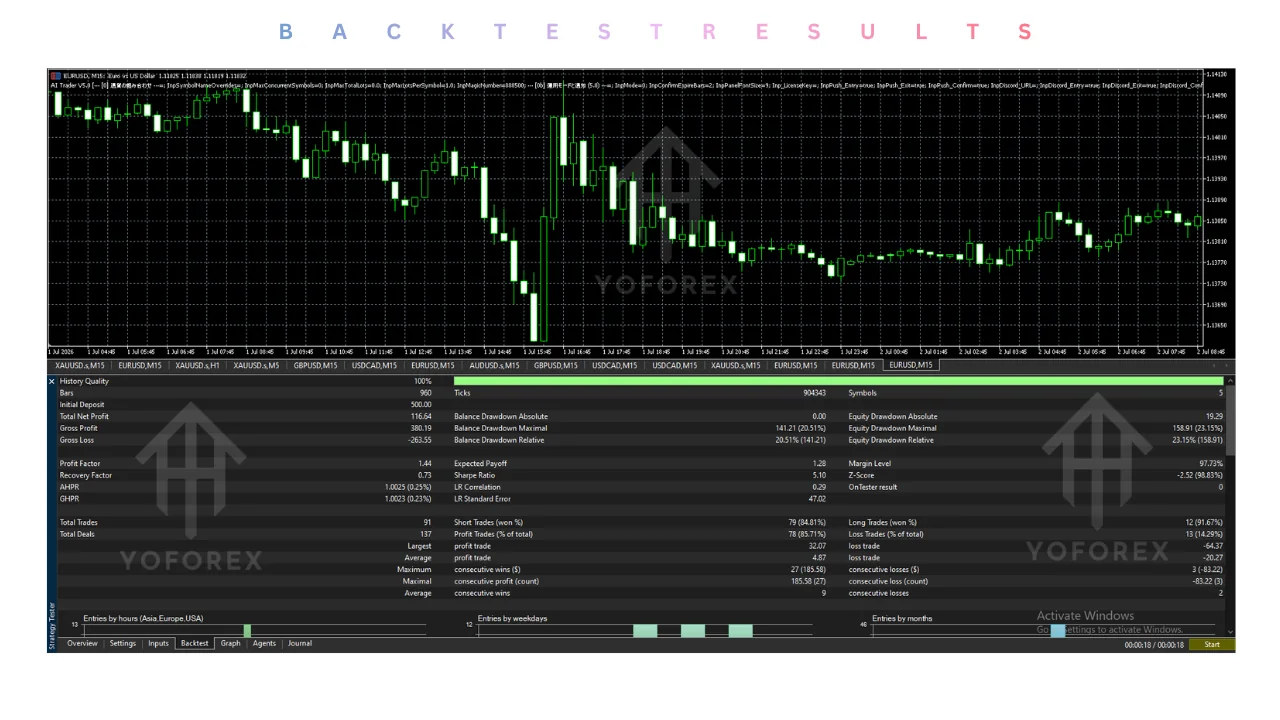Select the Total Deals value 137
The width and height of the screenshot is (1280, 720).
(426, 534)
